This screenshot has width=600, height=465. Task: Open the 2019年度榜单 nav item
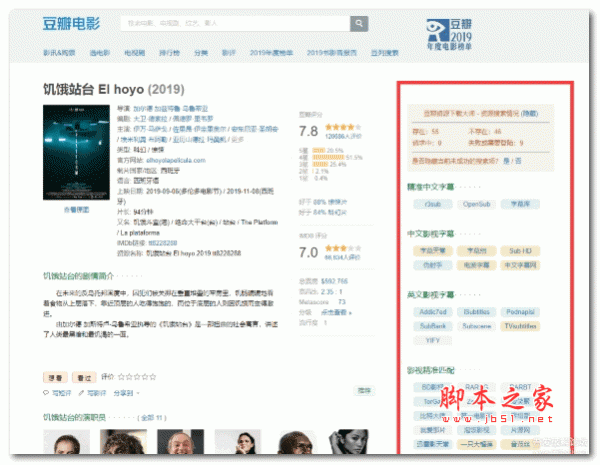coord(271,53)
